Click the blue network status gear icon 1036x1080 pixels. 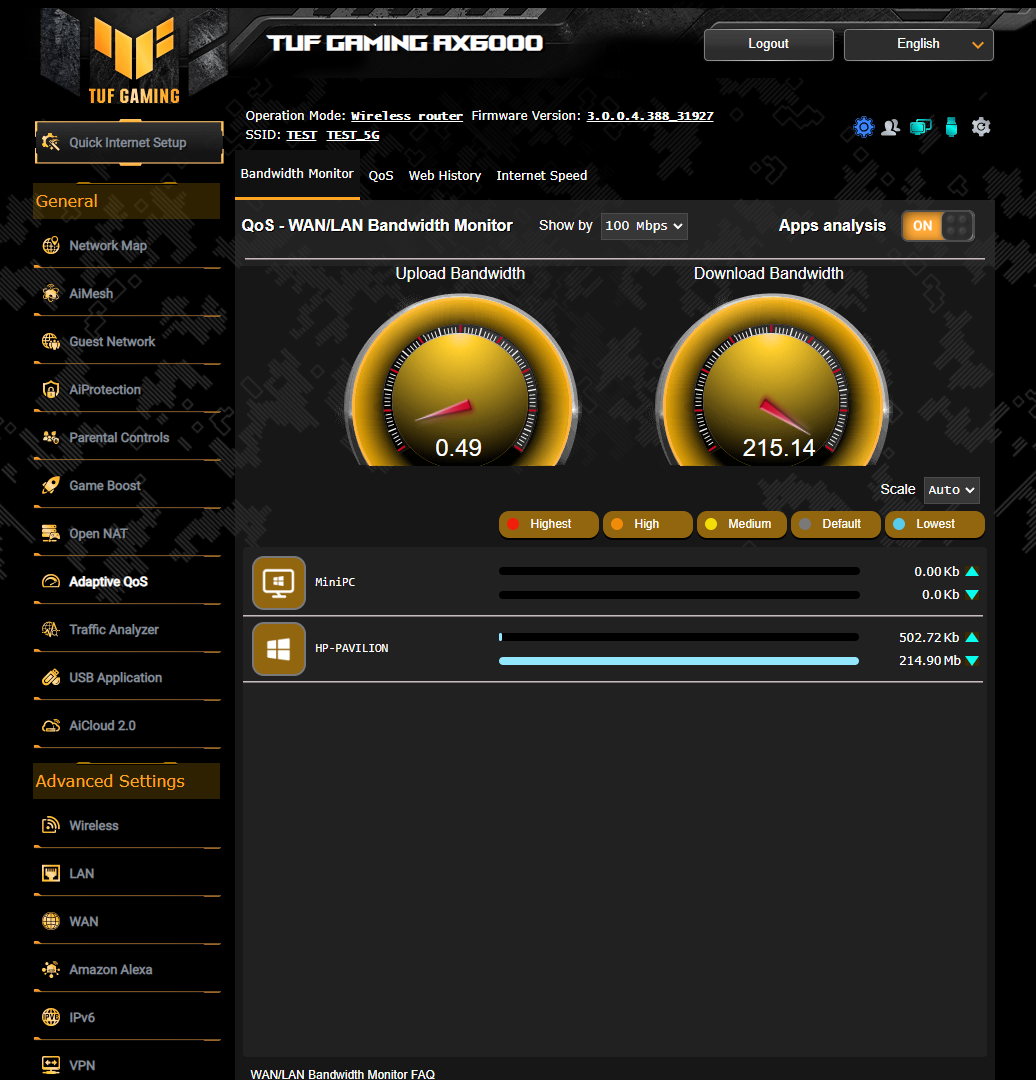pos(864,127)
